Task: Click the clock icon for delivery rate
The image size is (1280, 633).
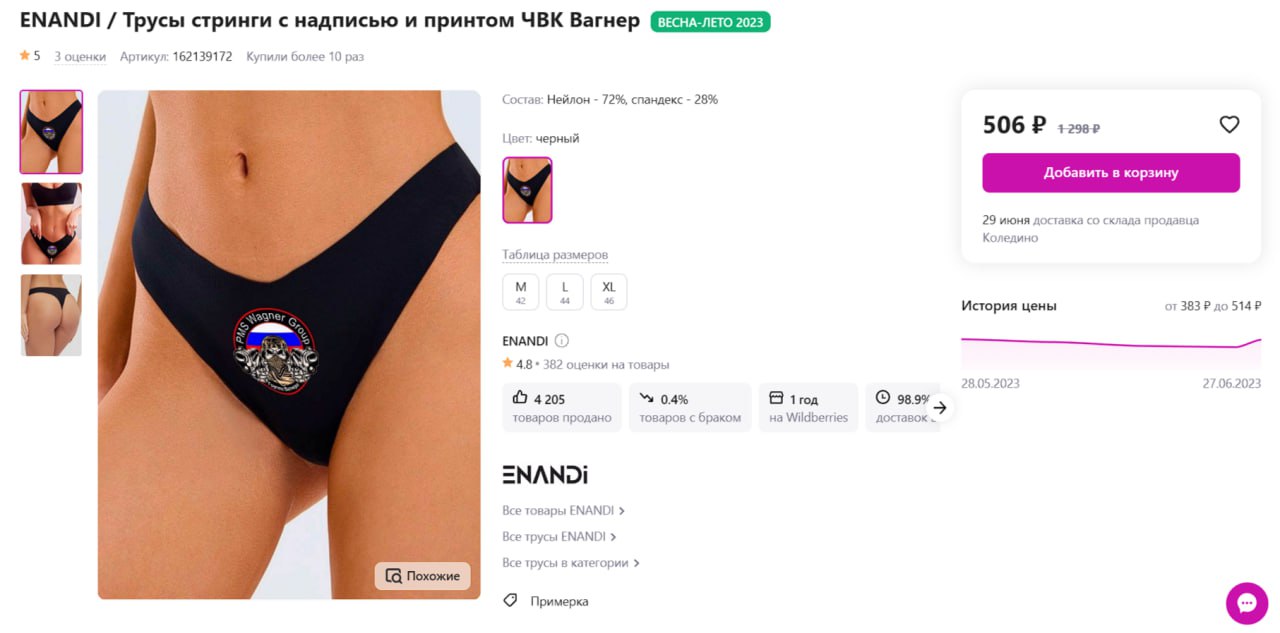Action: (x=883, y=397)
